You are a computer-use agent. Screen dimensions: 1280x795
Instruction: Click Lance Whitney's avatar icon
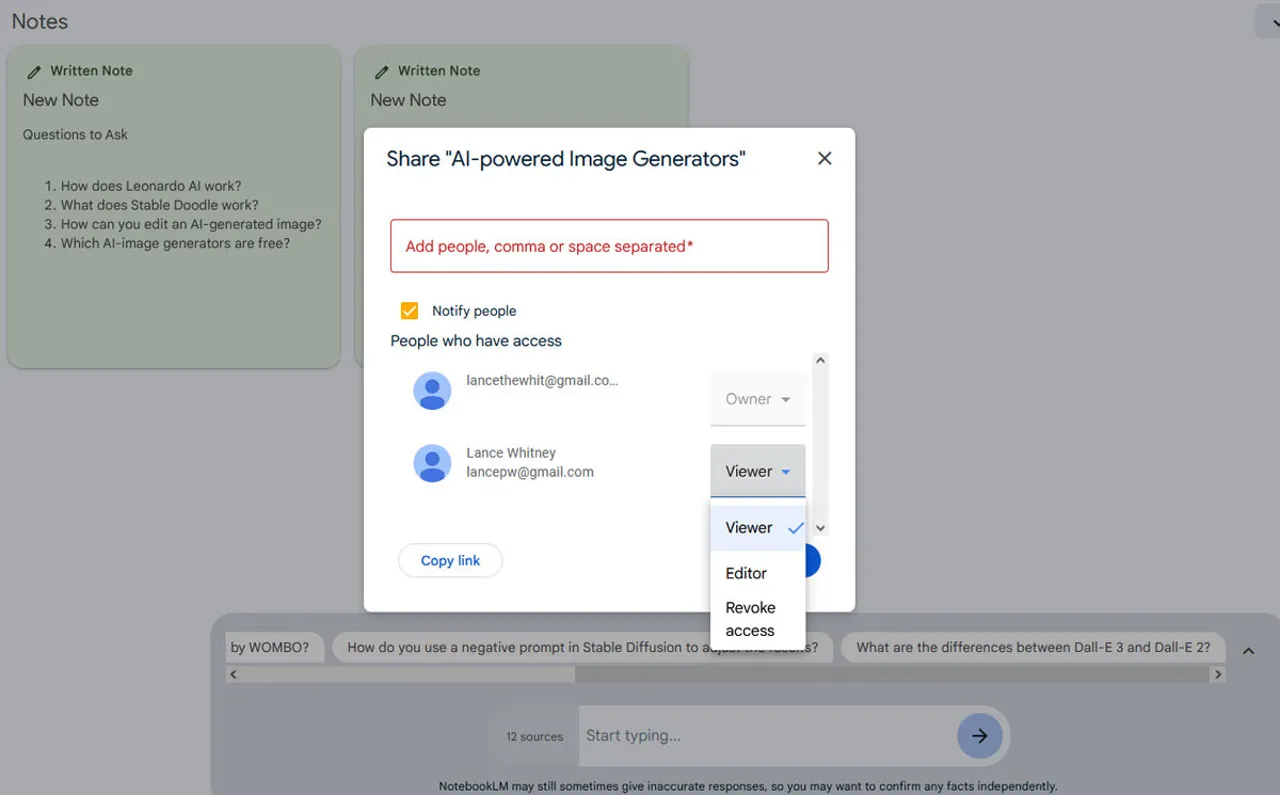point(432,463)
